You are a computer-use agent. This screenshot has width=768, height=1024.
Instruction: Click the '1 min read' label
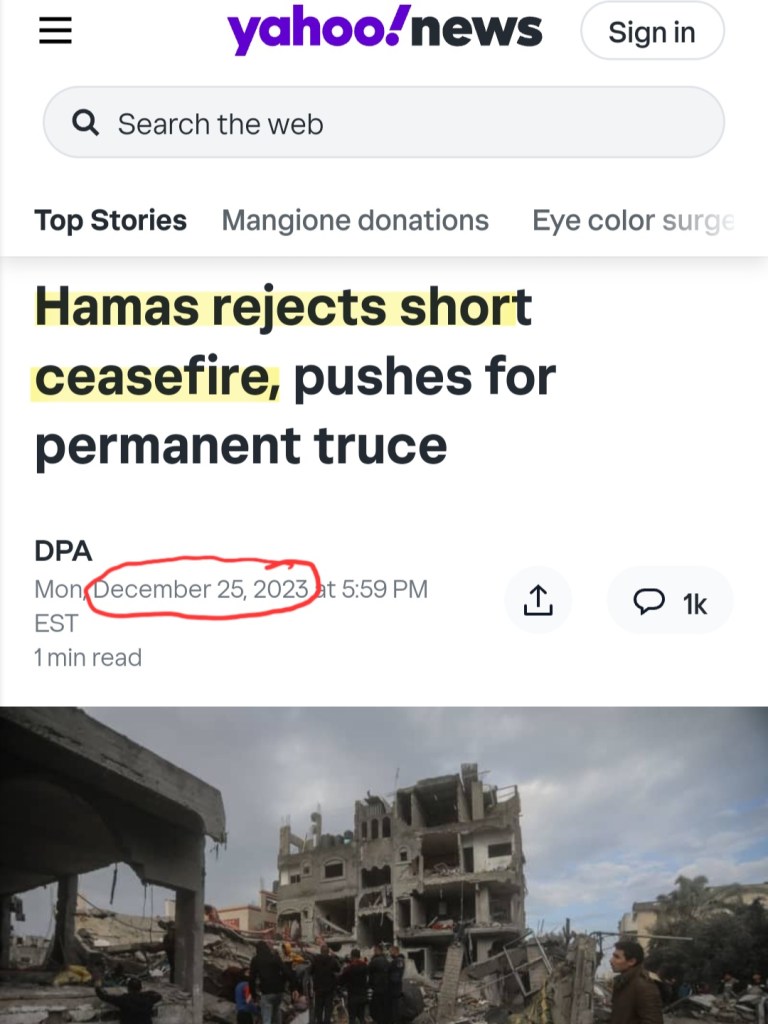tap(88, 657)
